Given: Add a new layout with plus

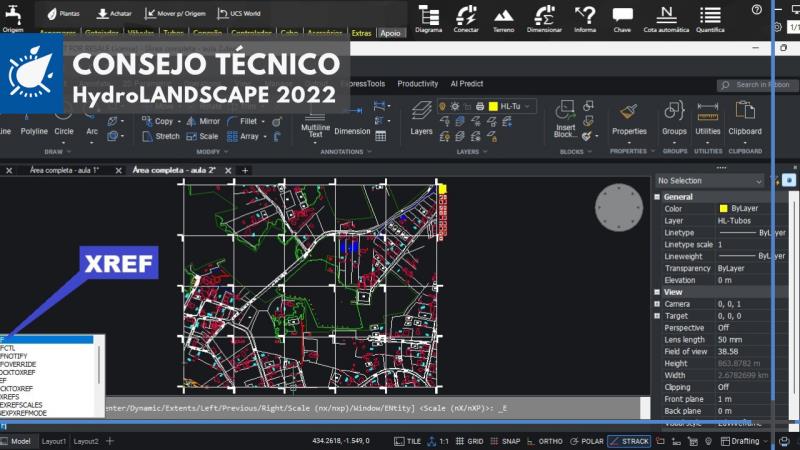Looking at the screenshot, I should pyautogui.click(x=110, y=441).
